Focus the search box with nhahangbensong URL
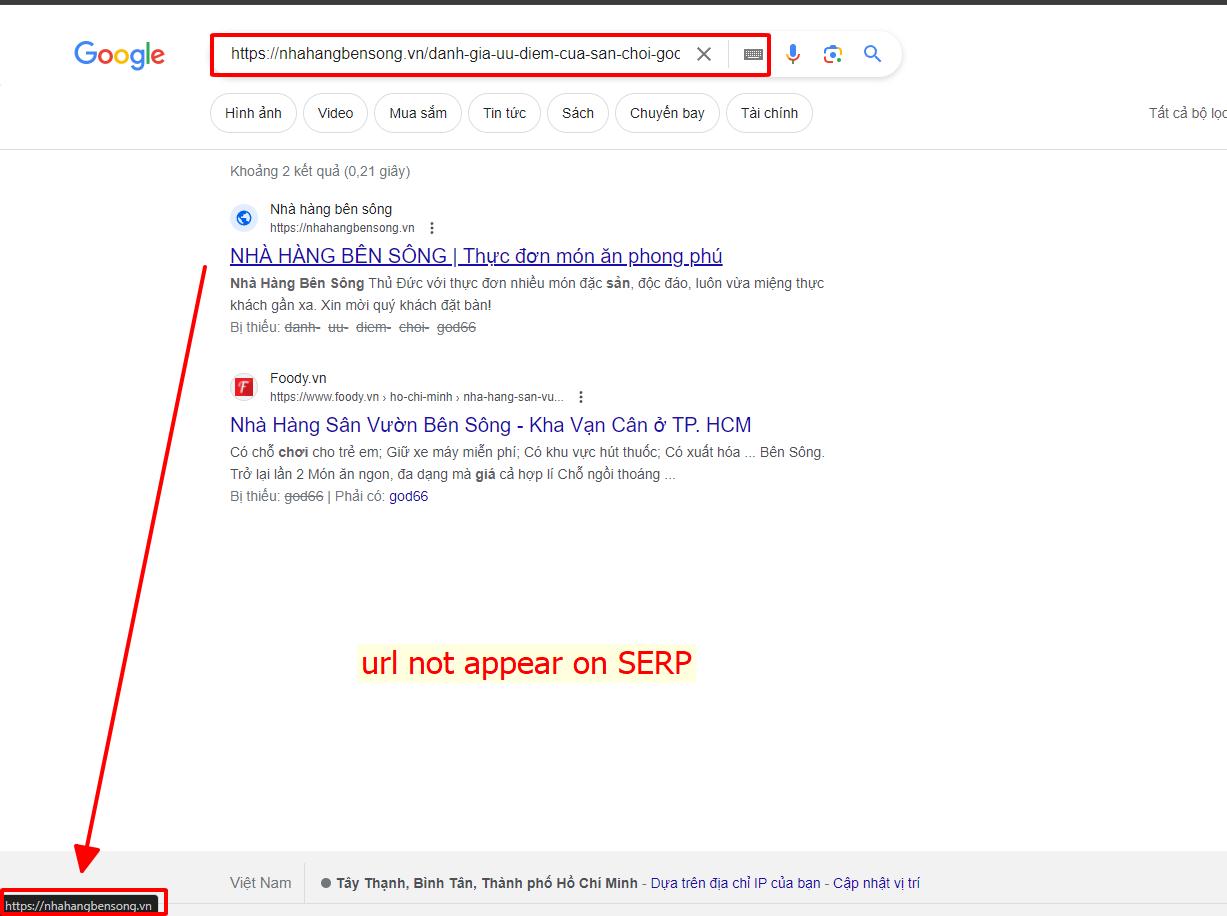 click(x=455, y=54)
